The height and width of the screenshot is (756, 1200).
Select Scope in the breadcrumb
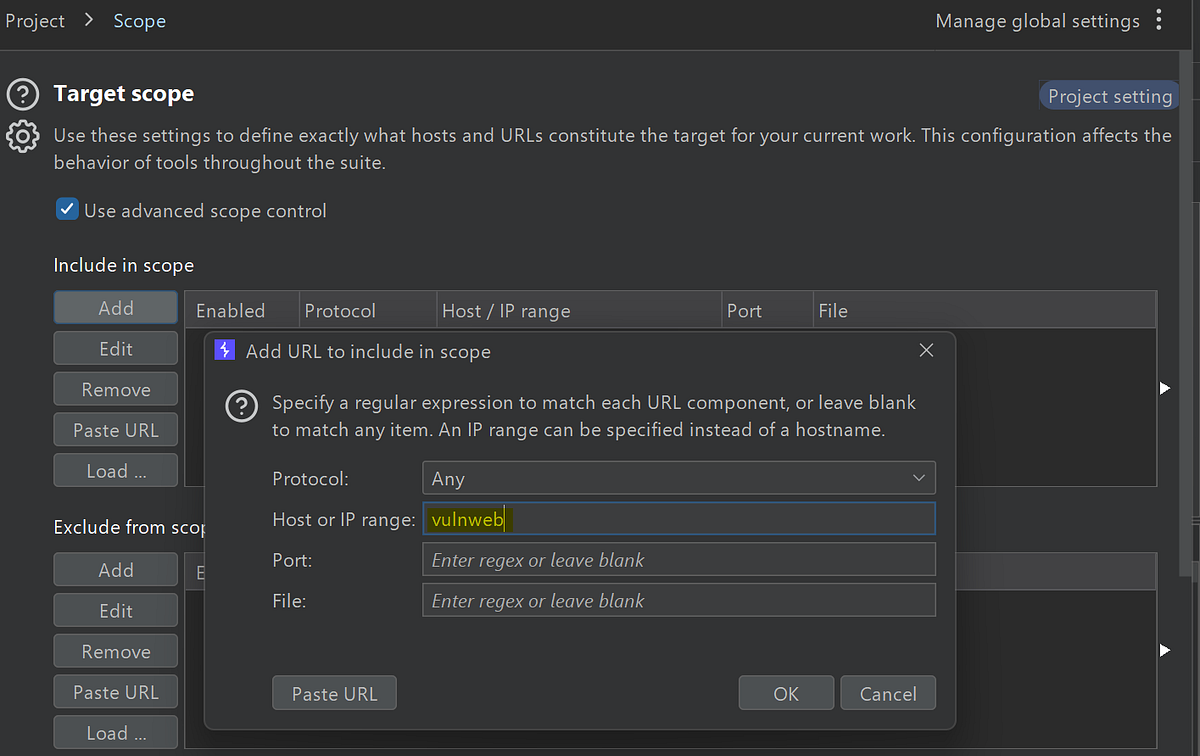139,20
